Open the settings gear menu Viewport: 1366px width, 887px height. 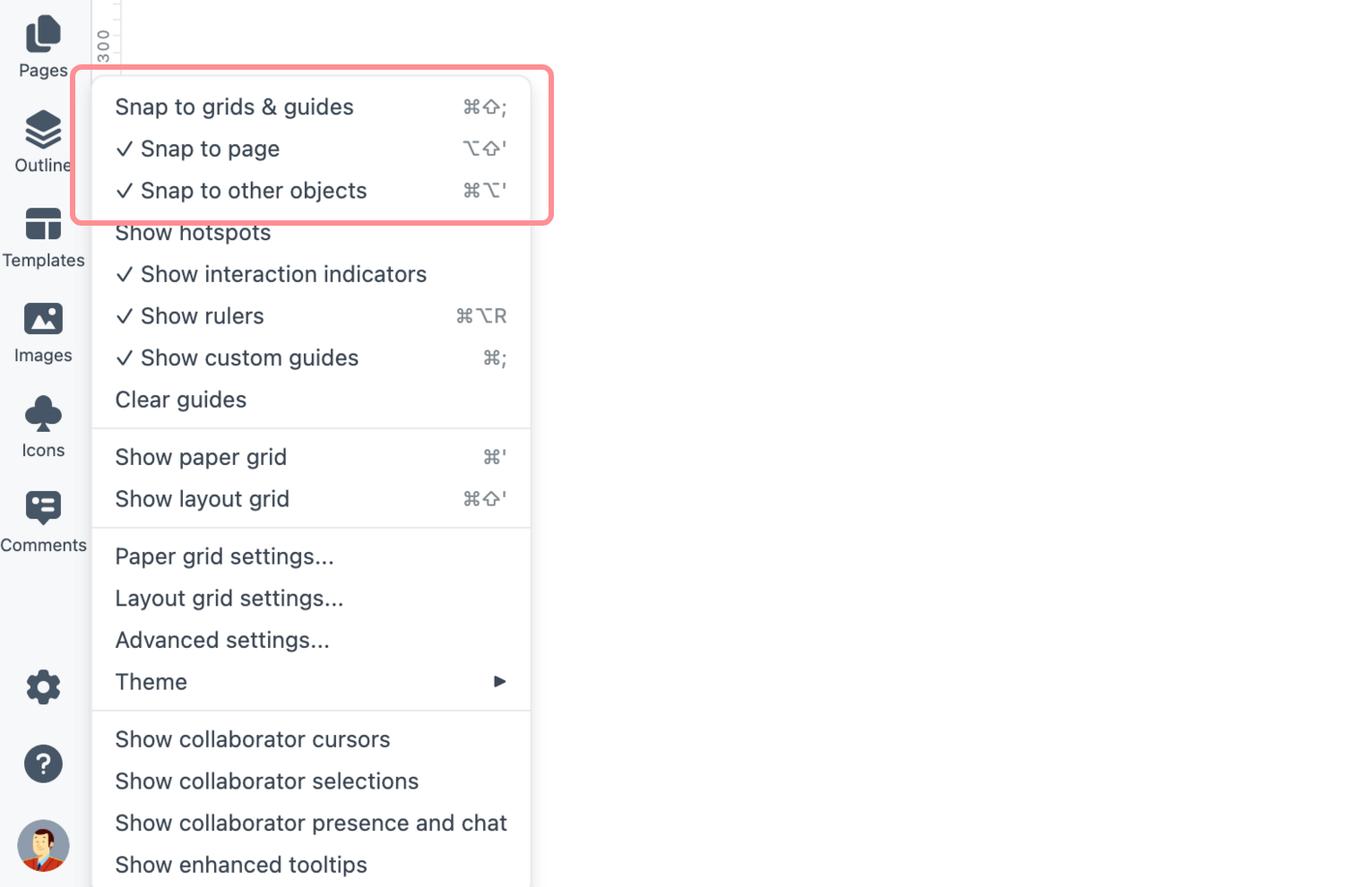pyautogui.click(x=42, y=687)
